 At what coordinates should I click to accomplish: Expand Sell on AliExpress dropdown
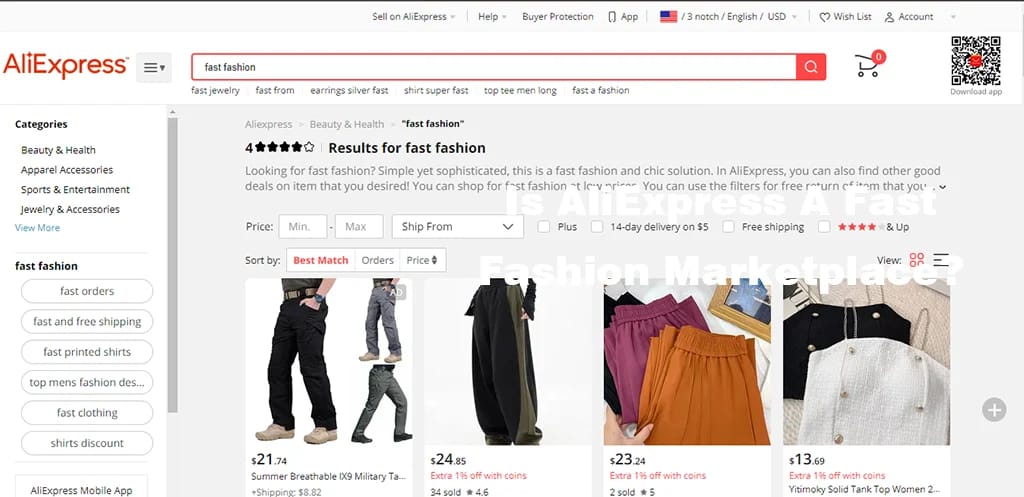pyautogui.click(x=414, y=17)
